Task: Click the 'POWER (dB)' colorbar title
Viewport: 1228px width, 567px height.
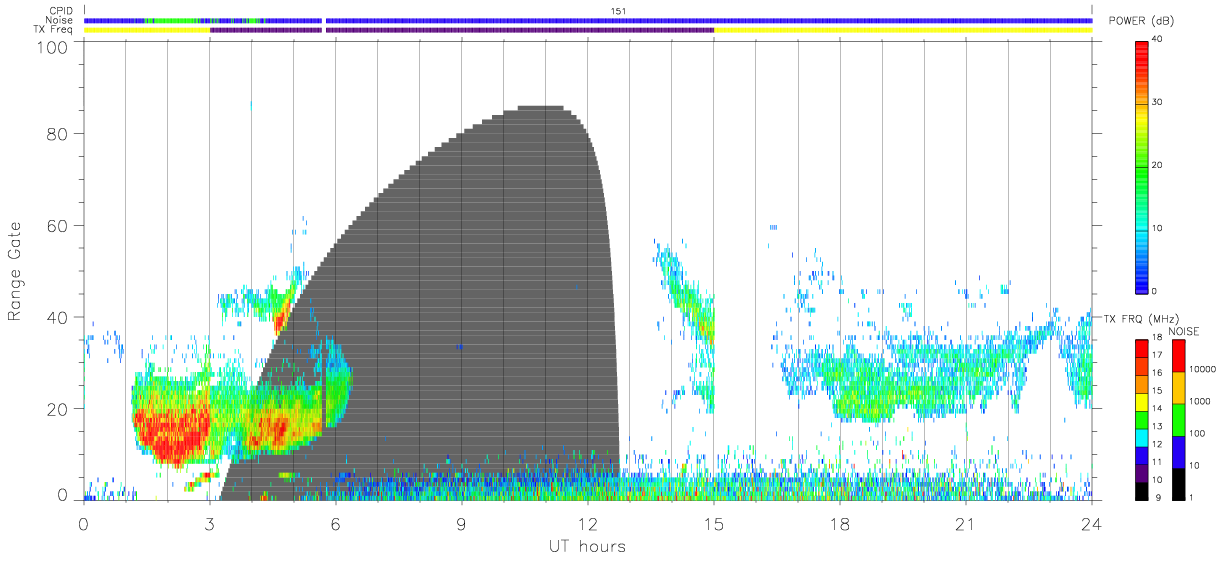Action: 1141,22
